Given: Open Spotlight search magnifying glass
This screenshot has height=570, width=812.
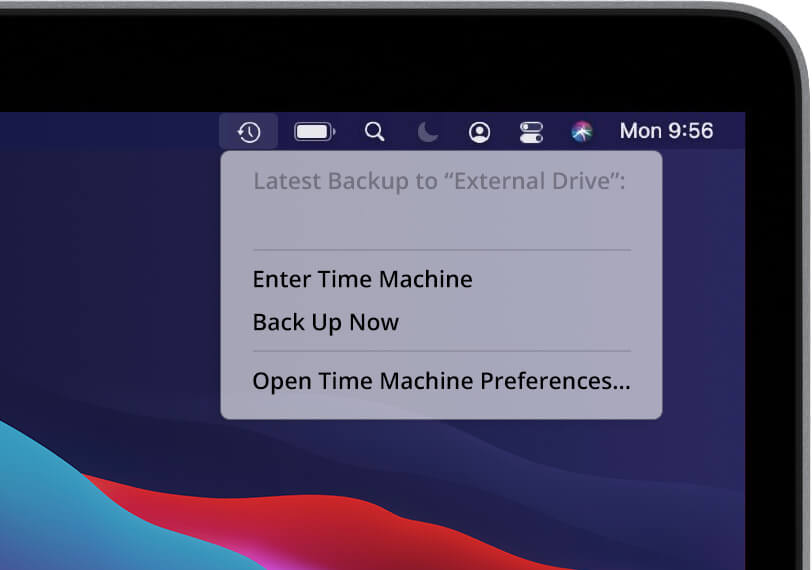Looking at the screenshot, I should [x=374, y=131].
